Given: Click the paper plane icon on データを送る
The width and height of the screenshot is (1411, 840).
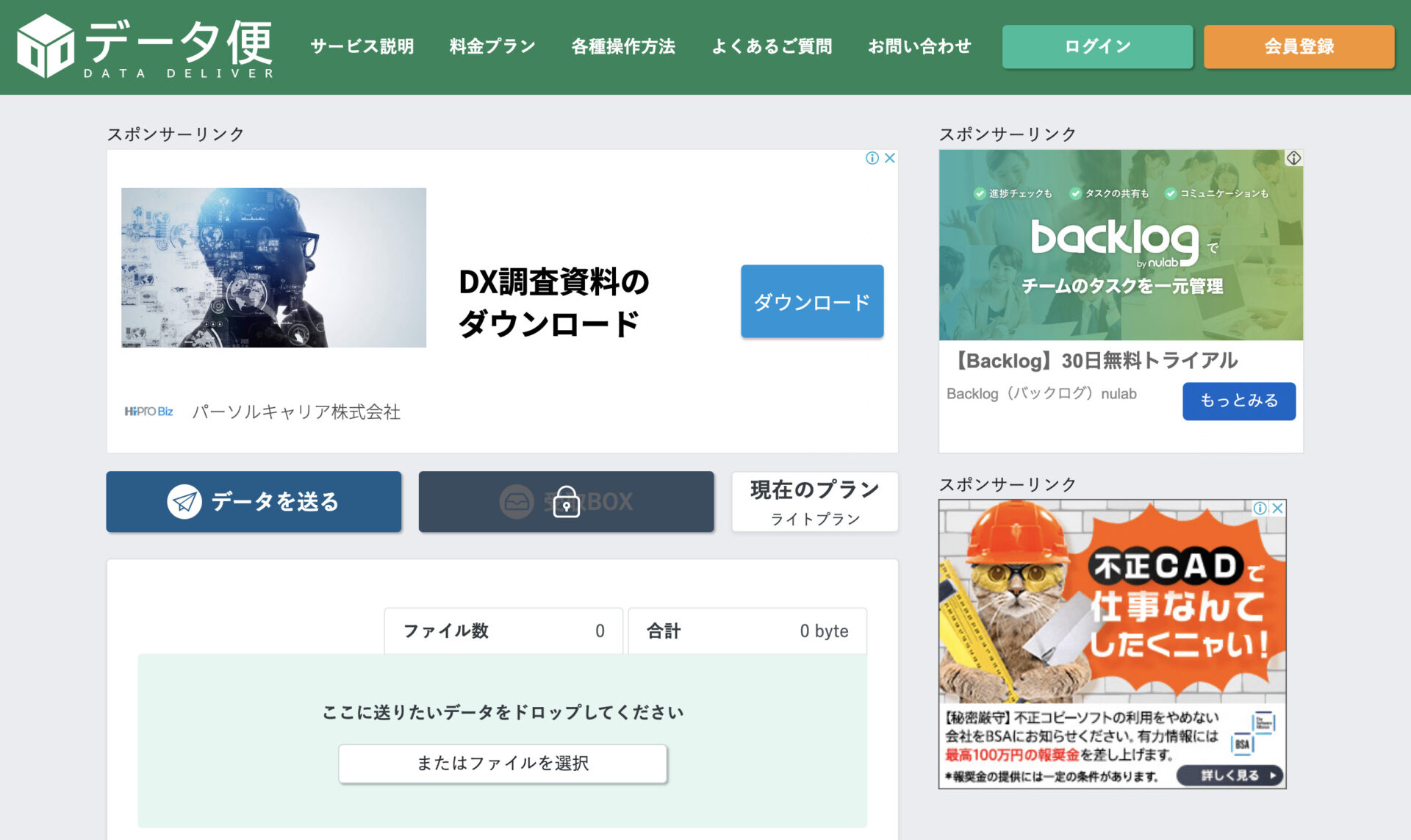Looking at the screenshot, I should (x=186, y=501).
